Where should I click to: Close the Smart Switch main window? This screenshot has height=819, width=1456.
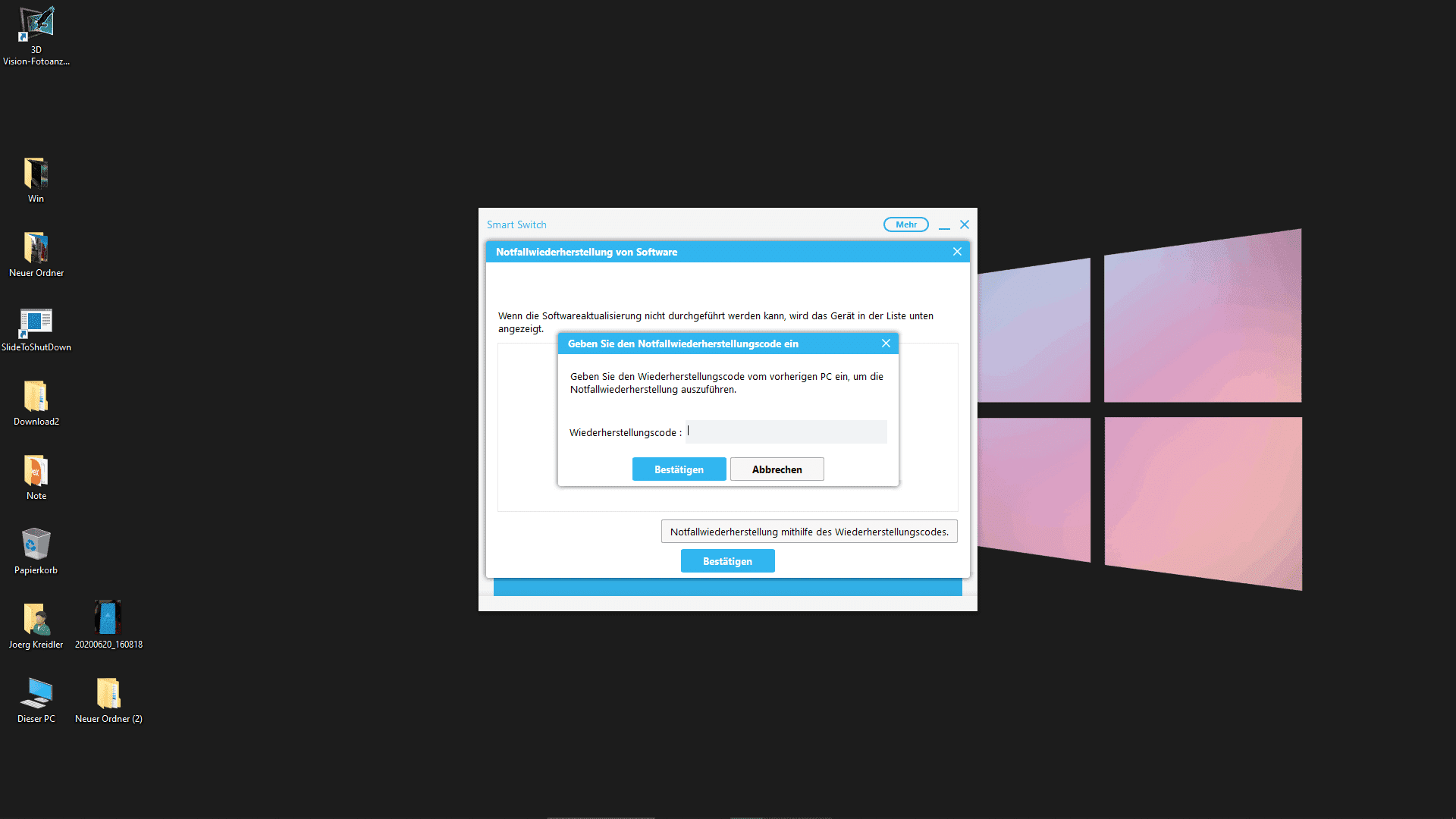pyautogui.click(x=965, y=224)
